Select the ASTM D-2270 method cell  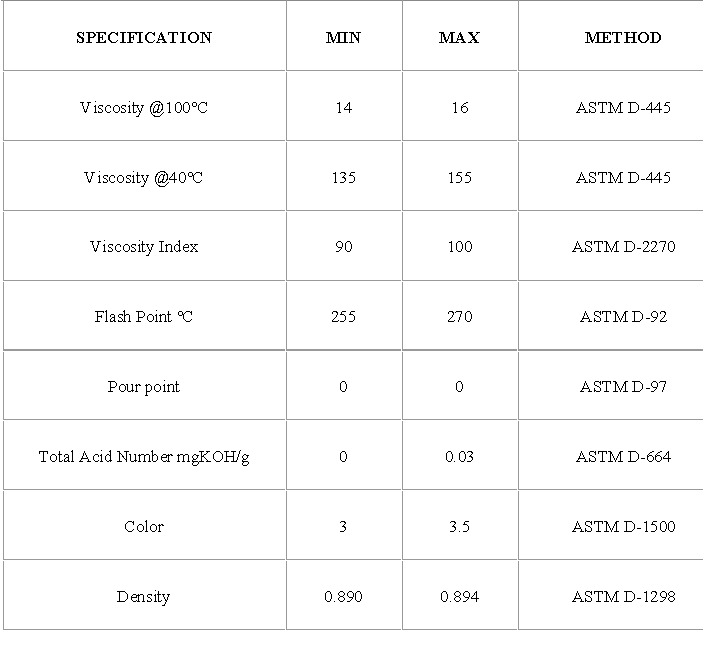tap(623, 247)
